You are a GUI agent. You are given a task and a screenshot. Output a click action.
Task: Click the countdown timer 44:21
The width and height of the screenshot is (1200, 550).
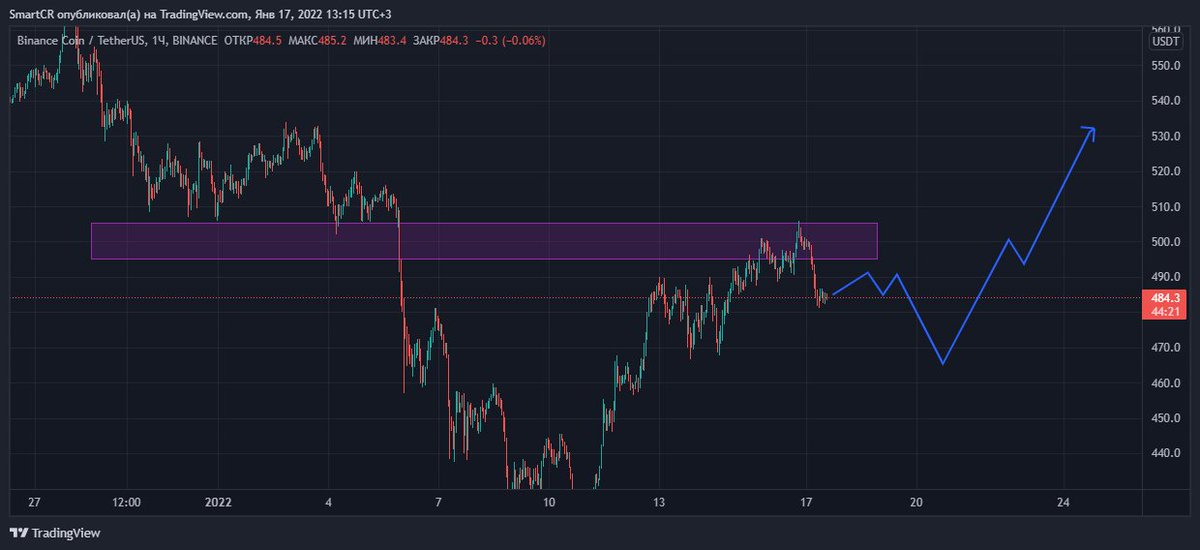coord(1166,312)
